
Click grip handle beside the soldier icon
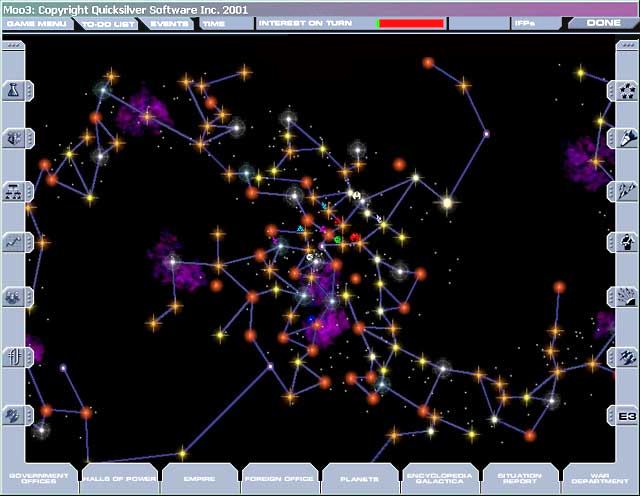pyautogui.click(x=611, y=242)
